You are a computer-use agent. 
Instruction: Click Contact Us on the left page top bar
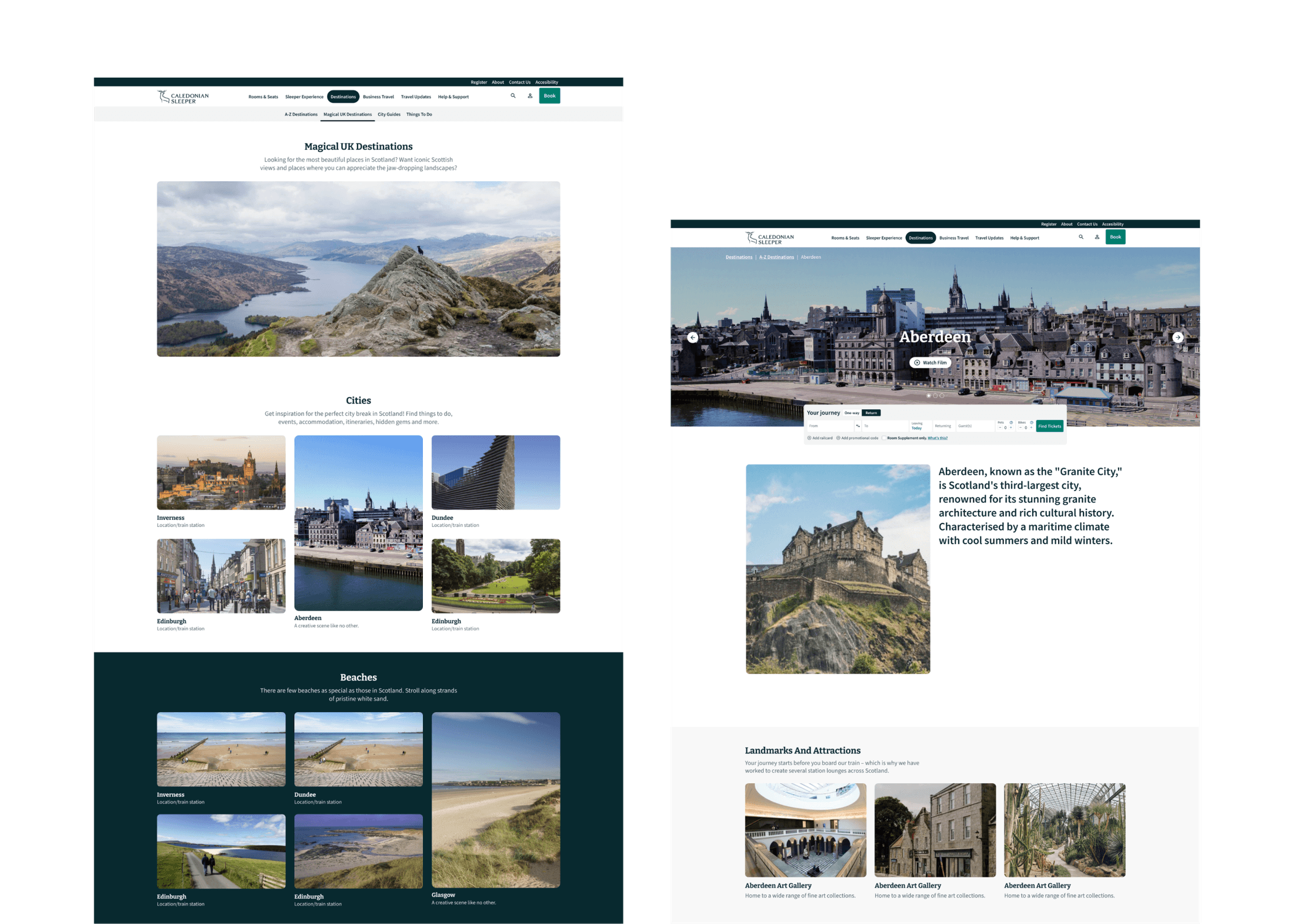(519, 82)
